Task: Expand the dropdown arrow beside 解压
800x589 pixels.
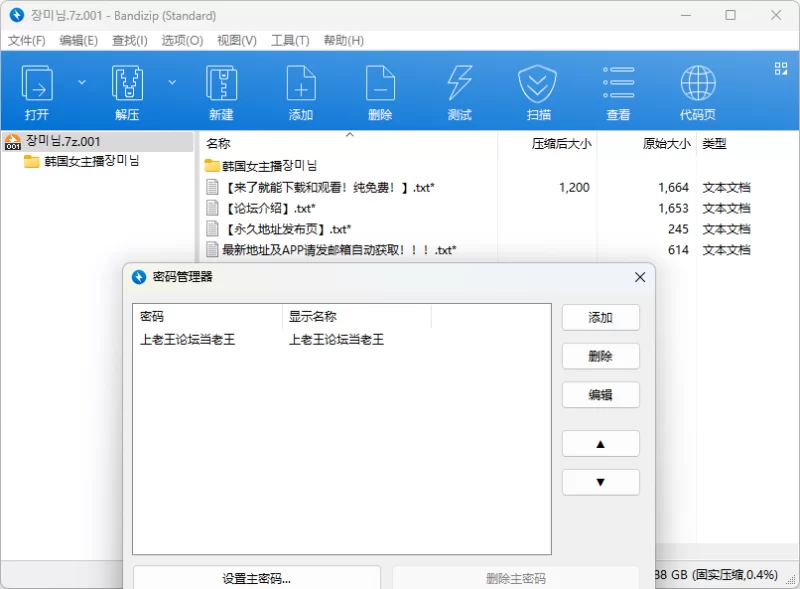Action: tap(172, 82)
